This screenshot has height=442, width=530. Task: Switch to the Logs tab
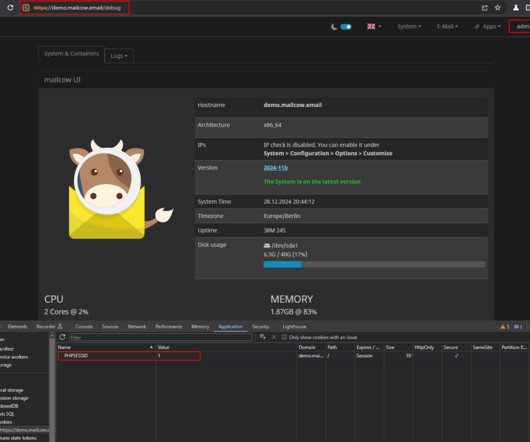[x=119, y=56]
